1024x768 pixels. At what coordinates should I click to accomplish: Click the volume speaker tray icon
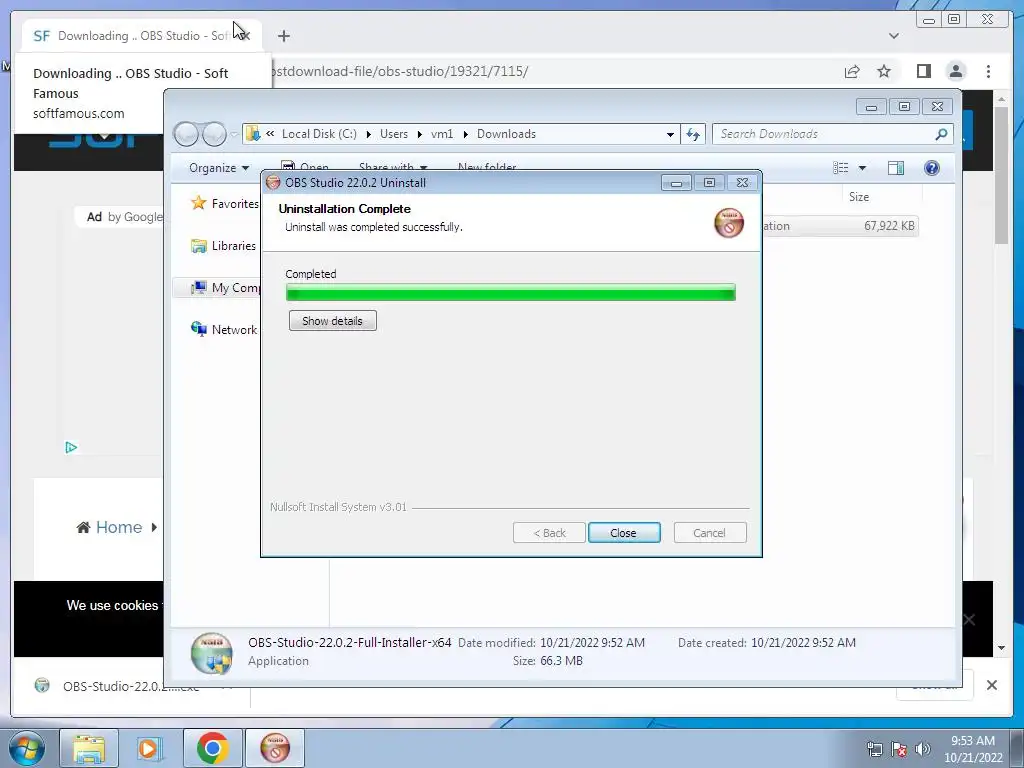point(922,749)
